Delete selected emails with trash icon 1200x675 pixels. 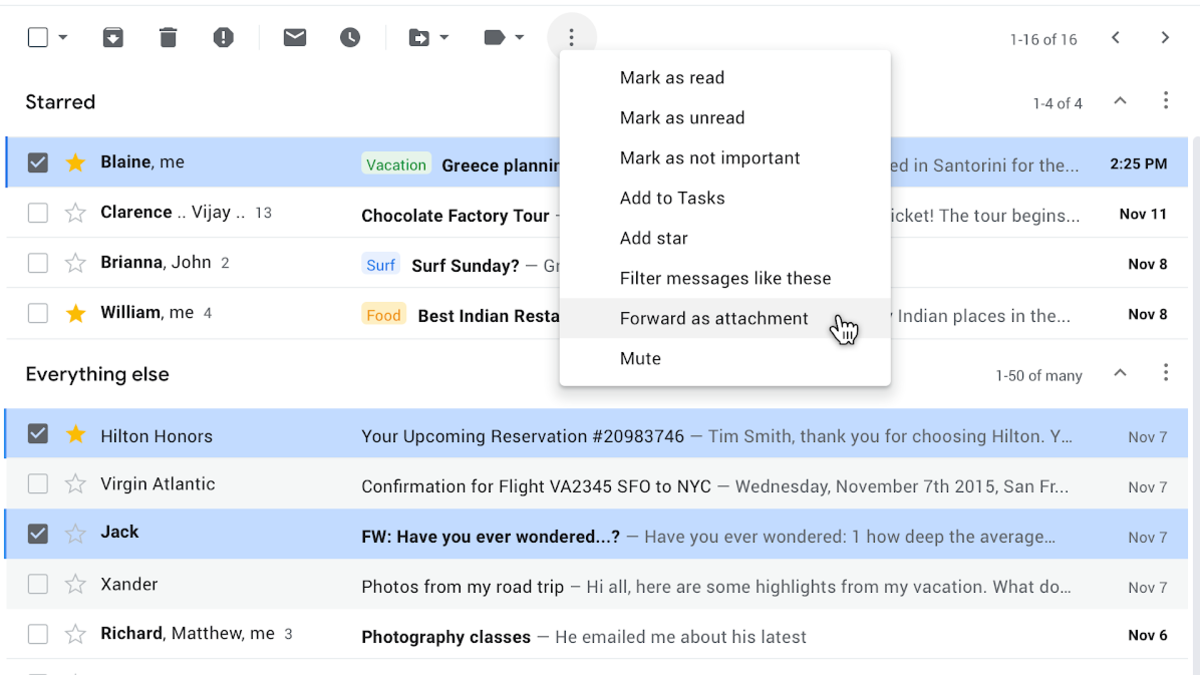tap(168, 38)
